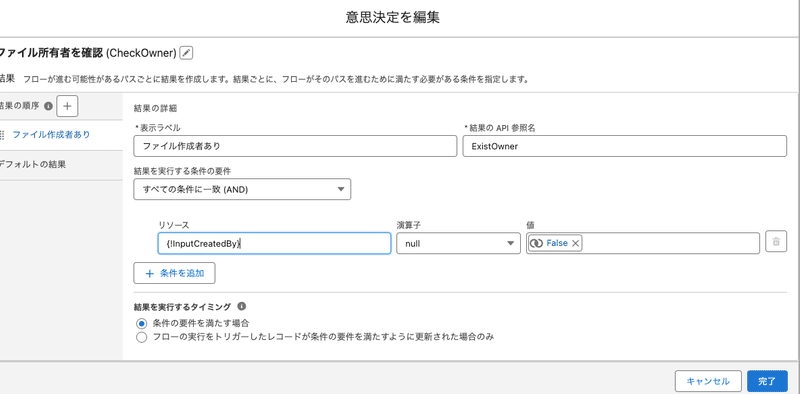The width and height of the screenshot is (800, 394).
Task: Delete the condition row with the trash icon
Action: [x=776, y=242]
